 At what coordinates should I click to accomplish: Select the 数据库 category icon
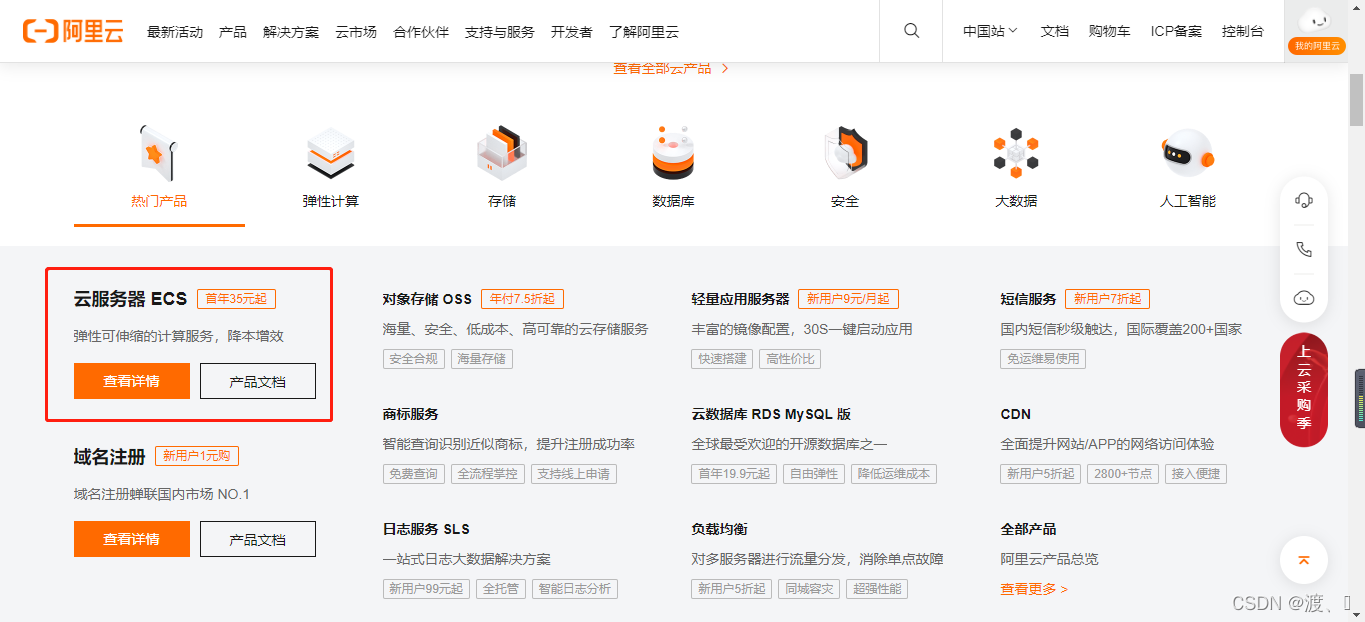pyautogui.click(x=673, y=153)
